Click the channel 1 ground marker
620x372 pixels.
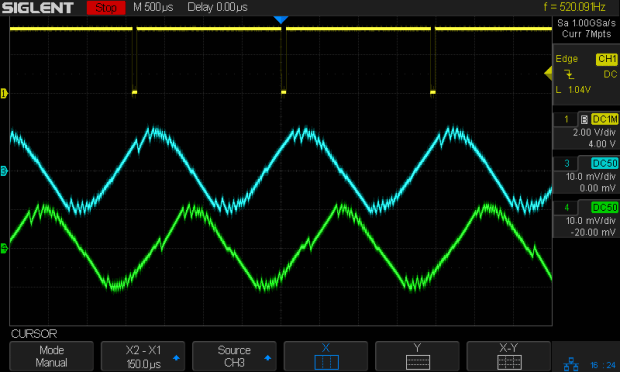coord(4,94)
